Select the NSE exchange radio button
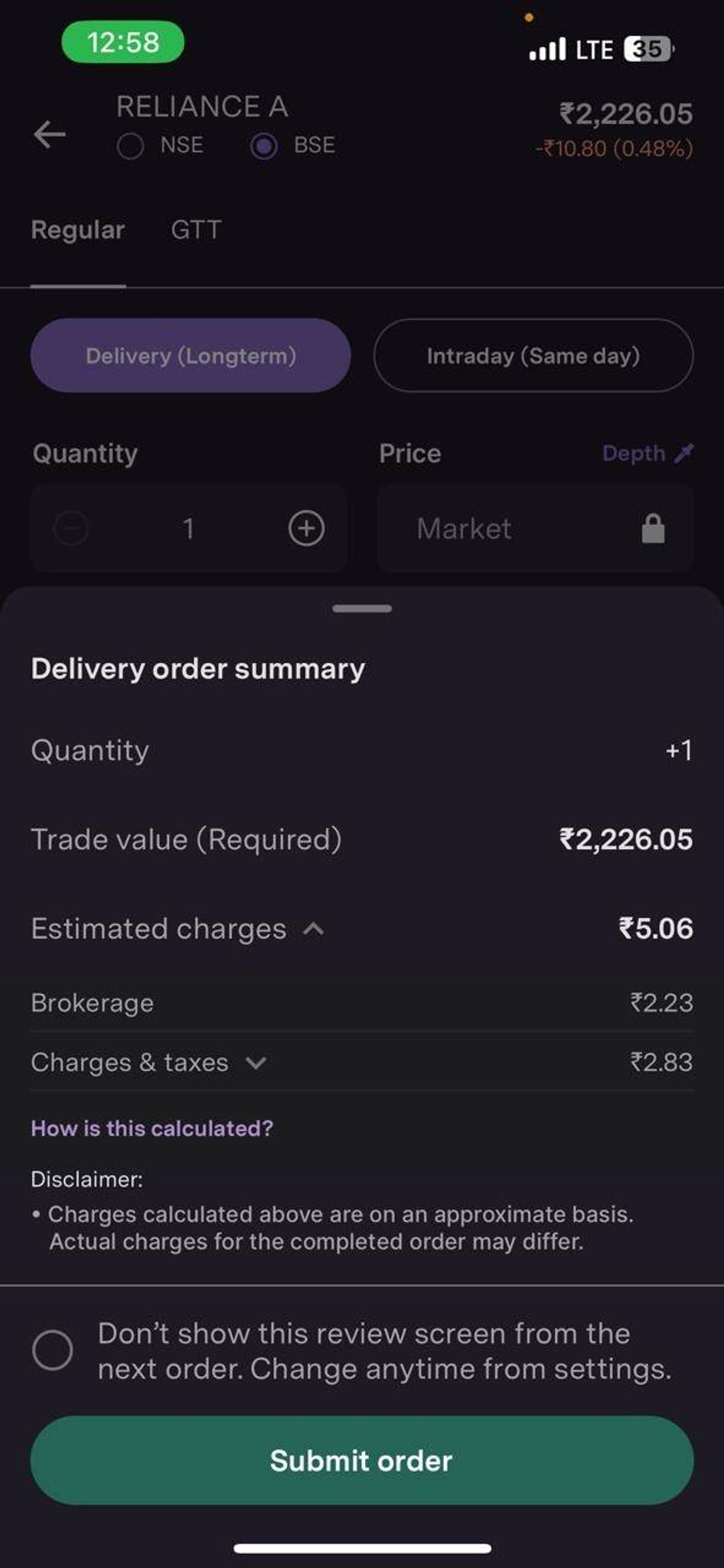 130,145
